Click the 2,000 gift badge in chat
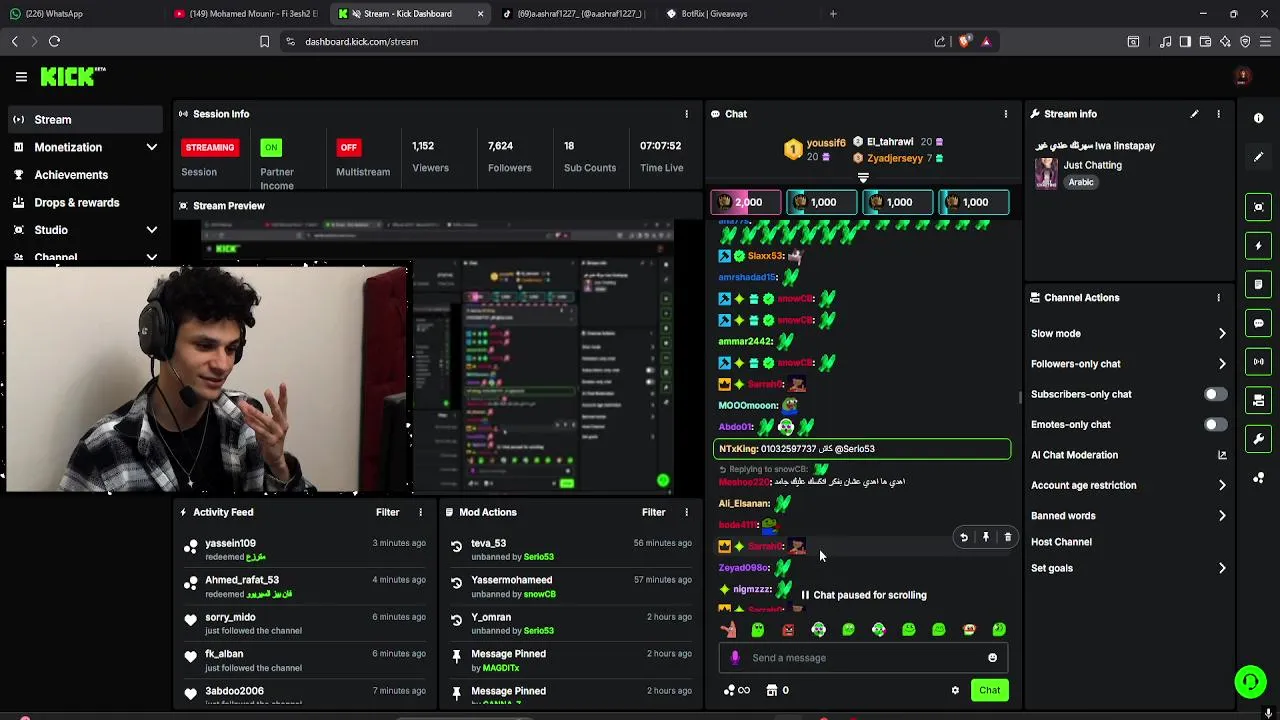The width and height of the screenshot is (1280, 720). (x=745, y=202)
